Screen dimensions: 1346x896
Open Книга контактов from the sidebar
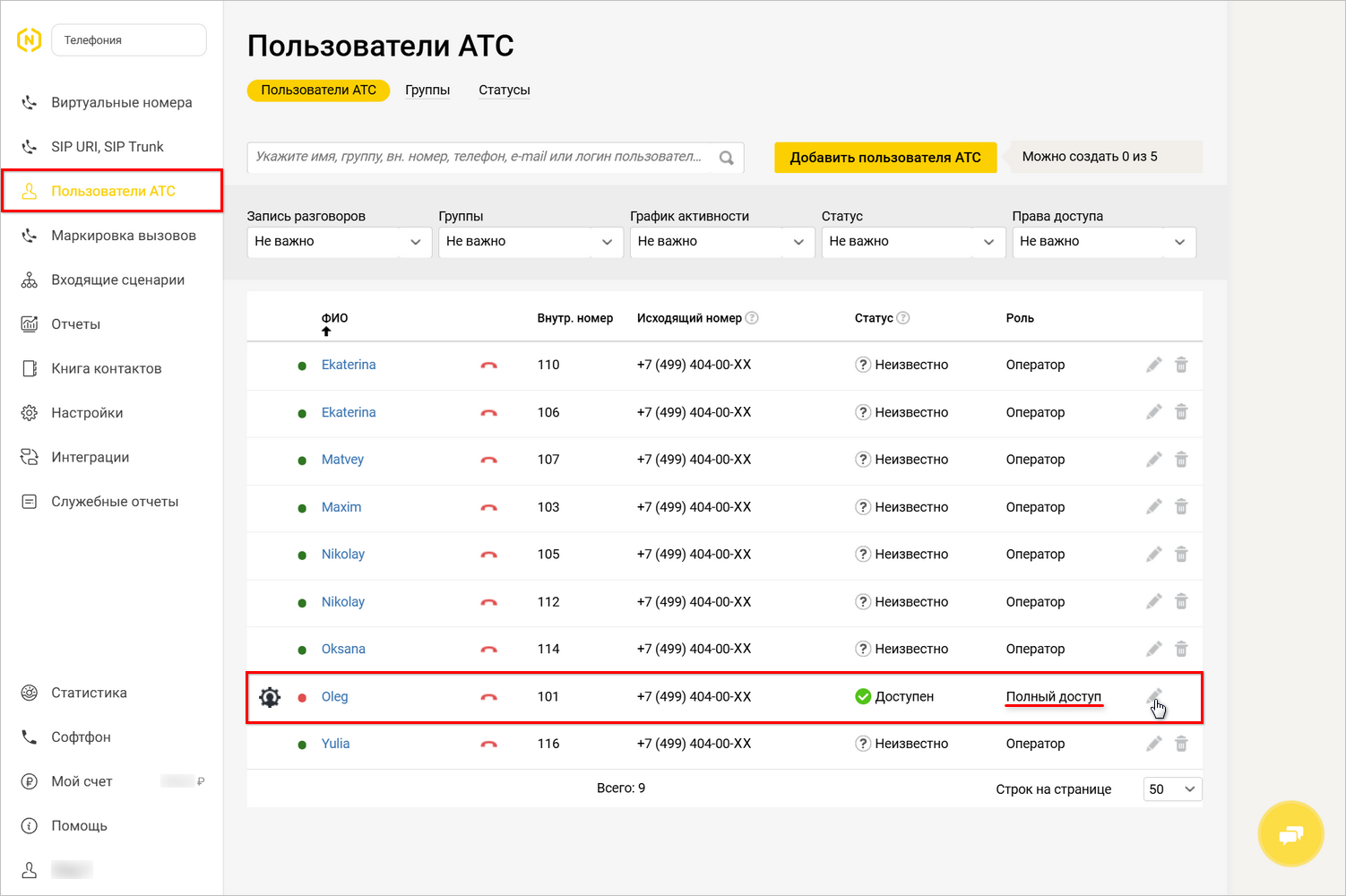coord(107,368)
